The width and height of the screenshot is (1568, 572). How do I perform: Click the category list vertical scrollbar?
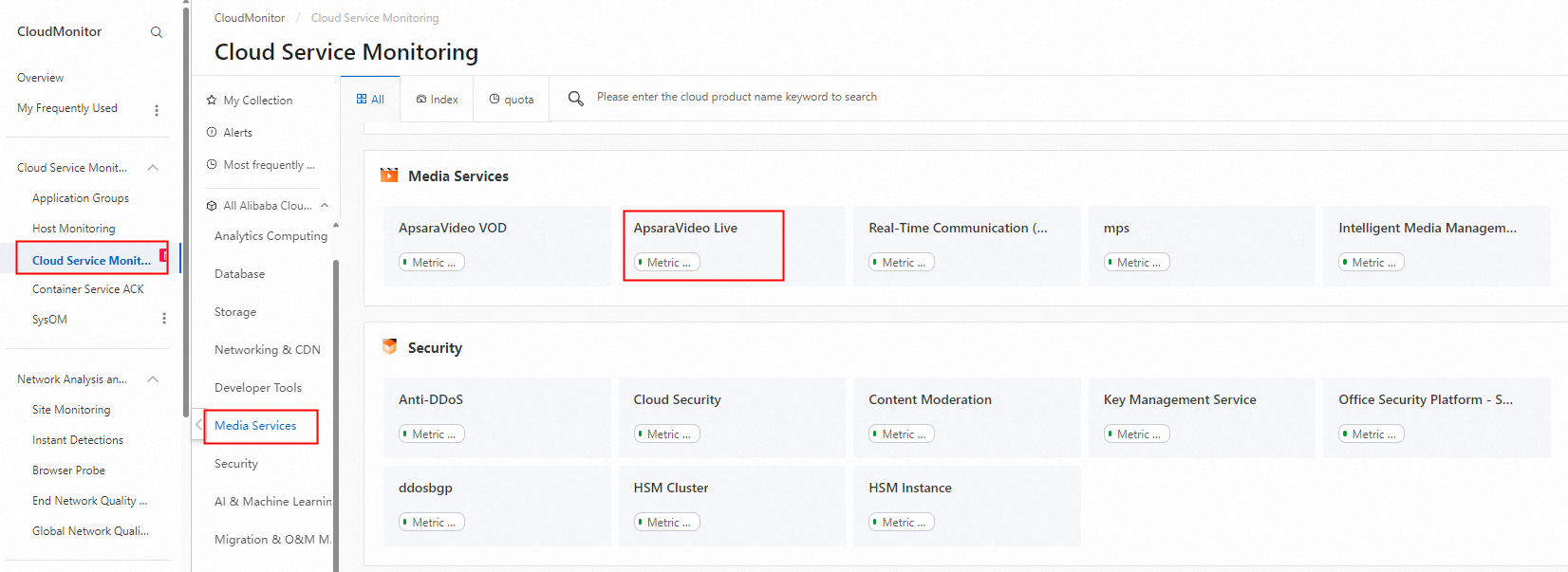click(336, 415)
